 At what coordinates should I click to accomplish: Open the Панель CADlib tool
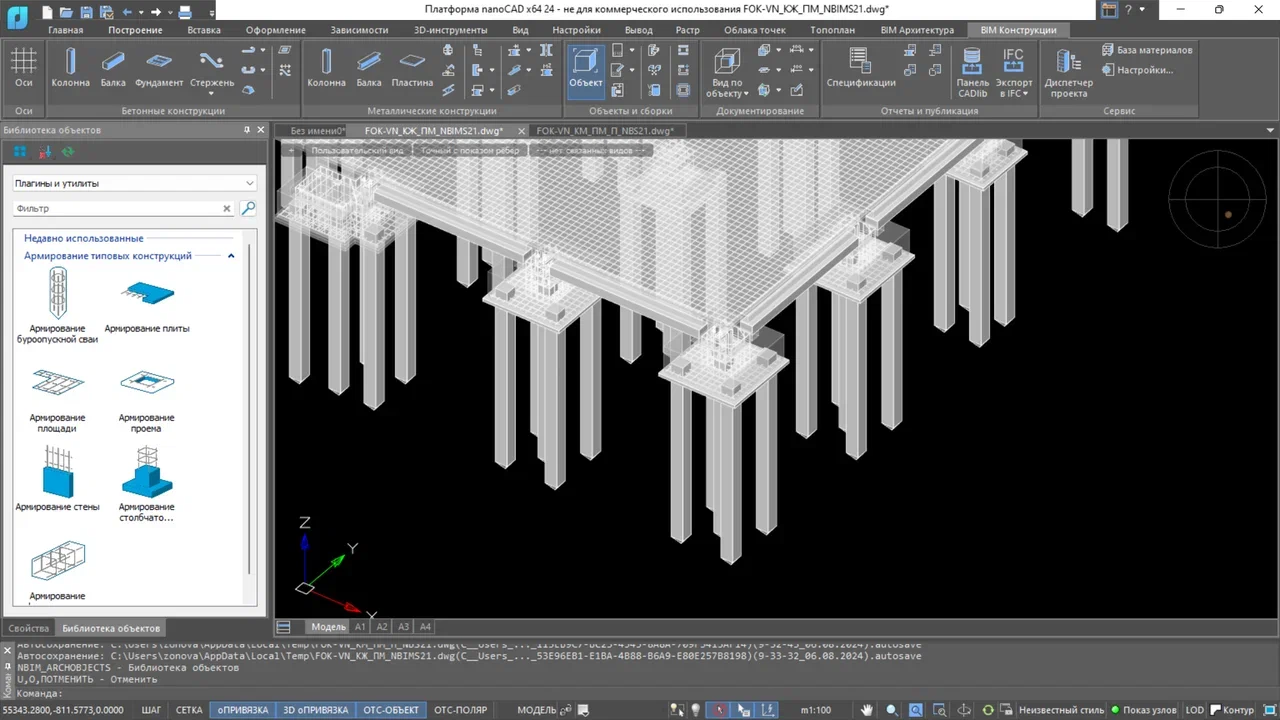pyautogui.click(x=971, y=68)
